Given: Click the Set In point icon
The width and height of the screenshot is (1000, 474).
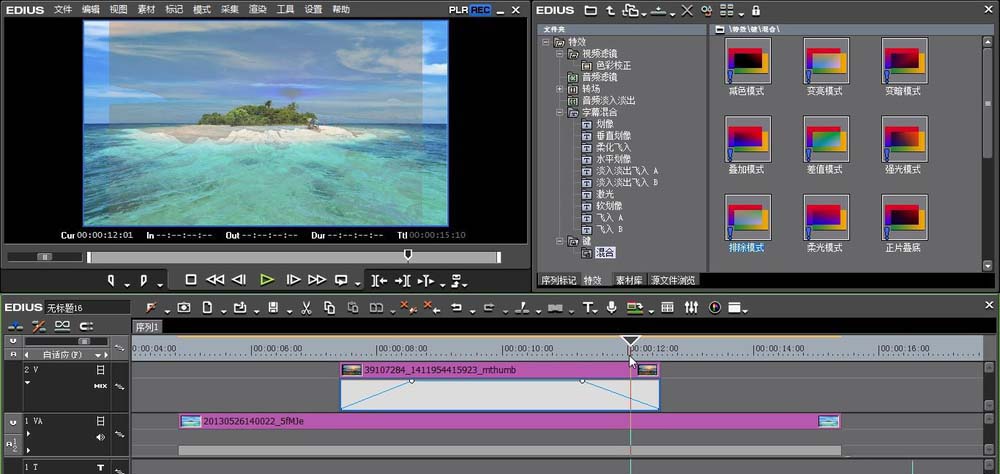Looking at the screenshot, I should [111, 280].
